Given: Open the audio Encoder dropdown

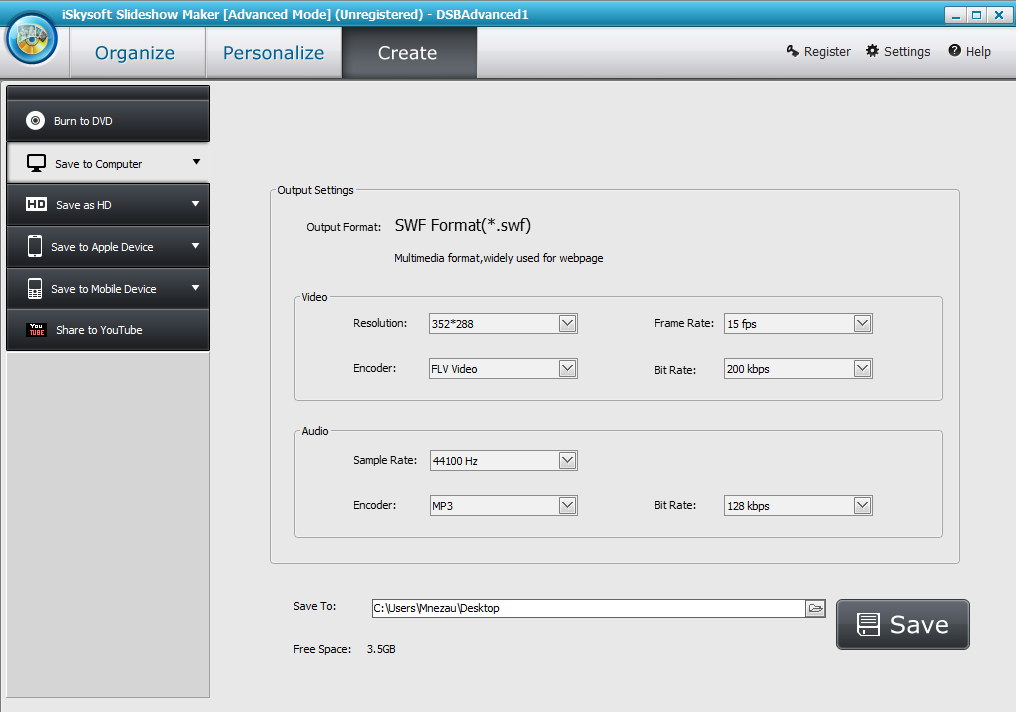Looking at the screenshot, I should click(x=569, y=505).
